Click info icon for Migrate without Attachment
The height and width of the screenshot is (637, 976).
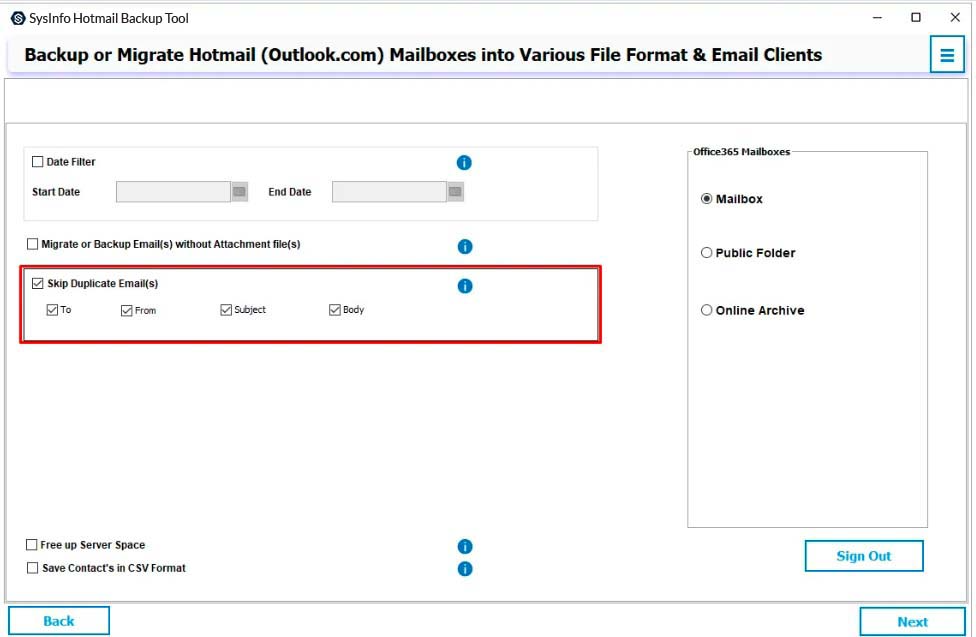tap(464, 247)
